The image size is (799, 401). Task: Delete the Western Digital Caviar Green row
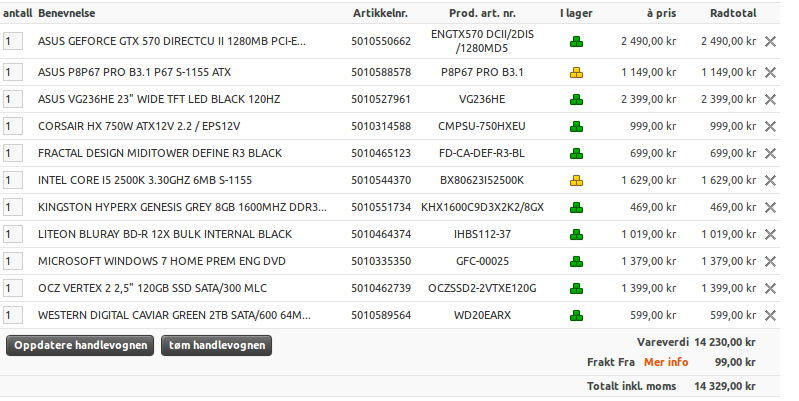[x=770, y=316]
